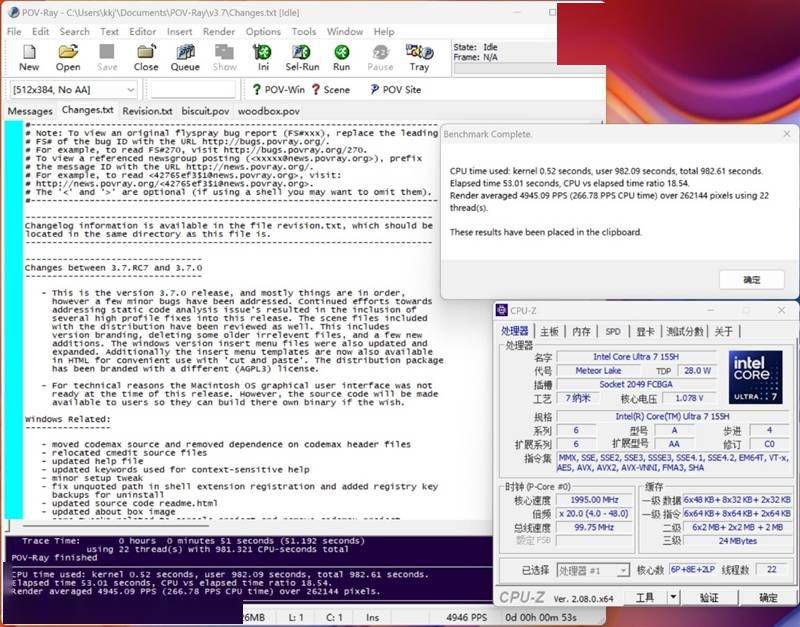Expand the CPU-Z tools dropdown arrow

[673, 597]
